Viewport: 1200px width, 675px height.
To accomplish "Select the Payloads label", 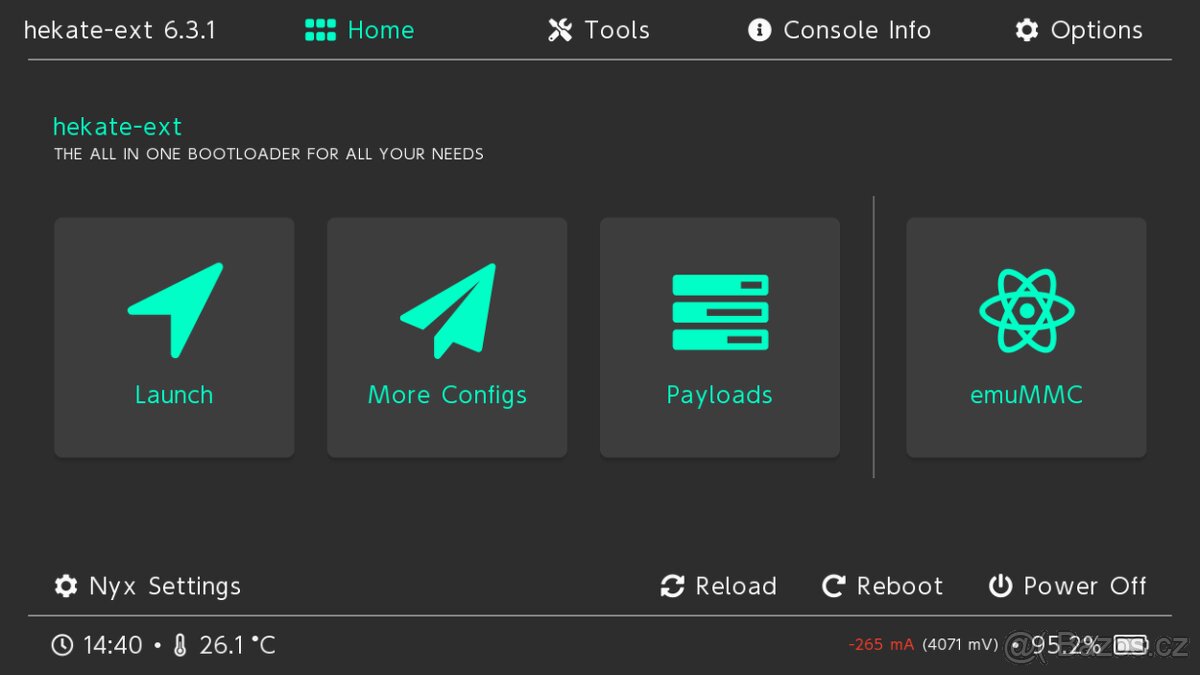I will pyautogui.click(x=720, y=396).
